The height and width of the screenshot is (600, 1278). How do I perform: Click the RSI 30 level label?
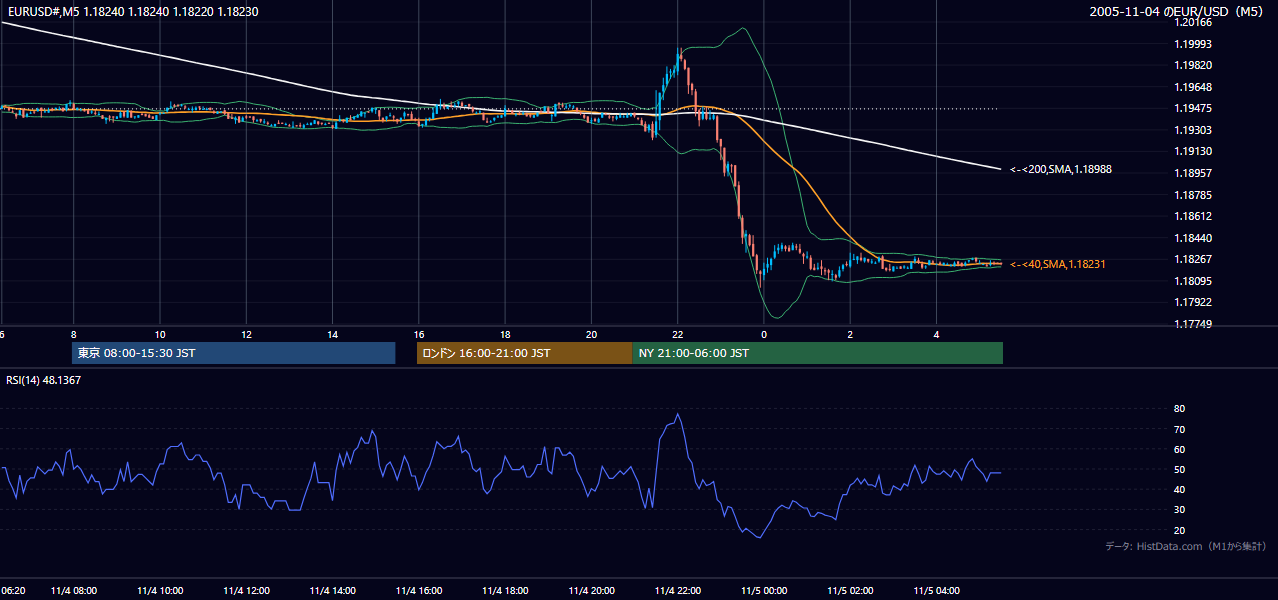pos(1179,510)
